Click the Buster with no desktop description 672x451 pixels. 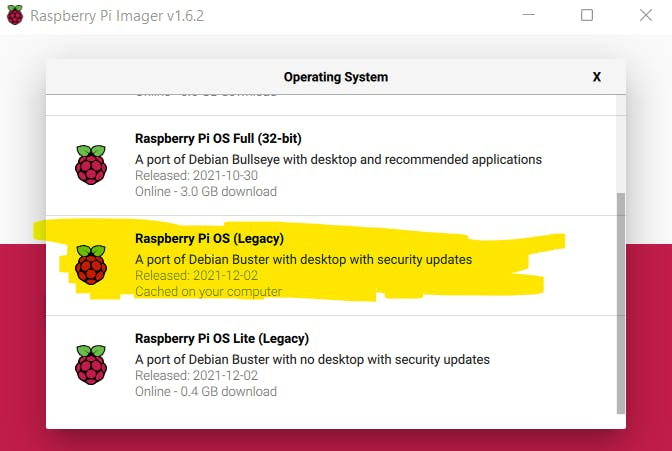312,359
